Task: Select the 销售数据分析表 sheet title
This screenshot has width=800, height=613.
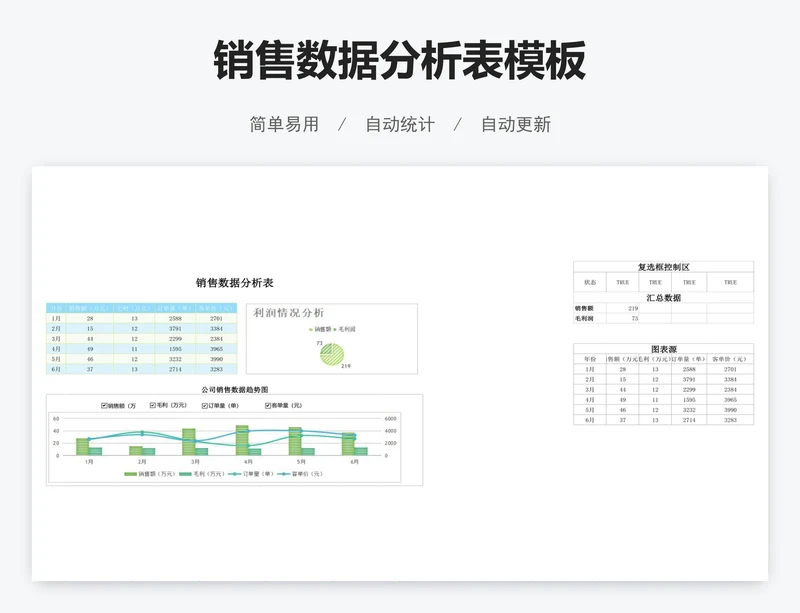Action: 235,283
